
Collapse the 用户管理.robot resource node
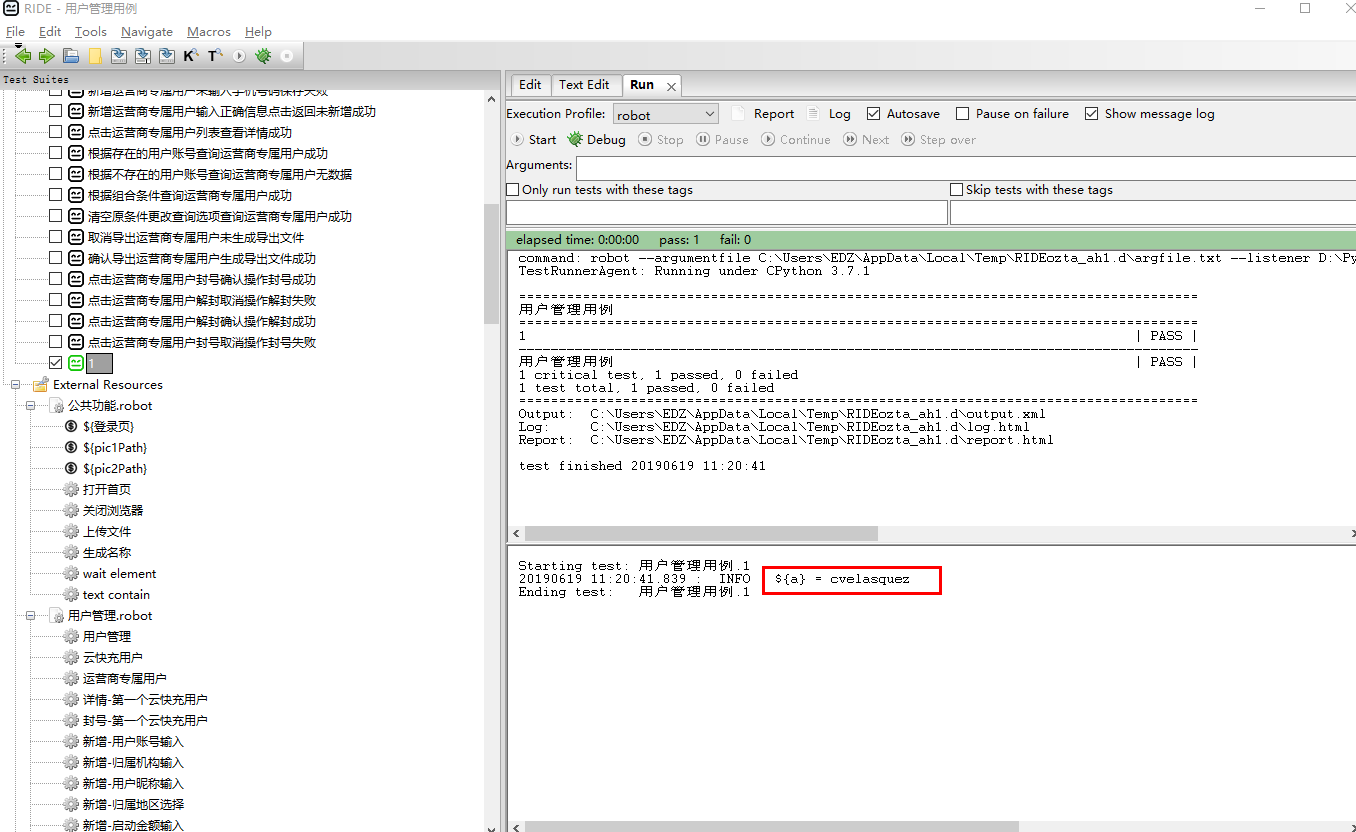tap(31, 615)
